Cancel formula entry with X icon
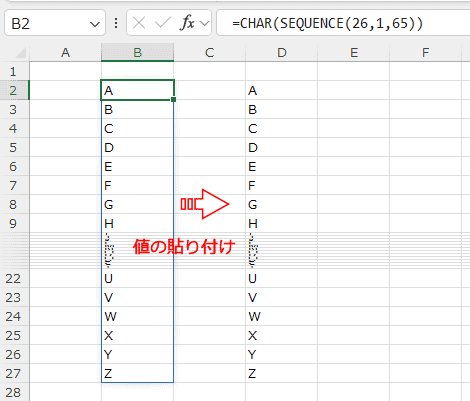Viewport: 470px width, 401px height. click(139, 23)
